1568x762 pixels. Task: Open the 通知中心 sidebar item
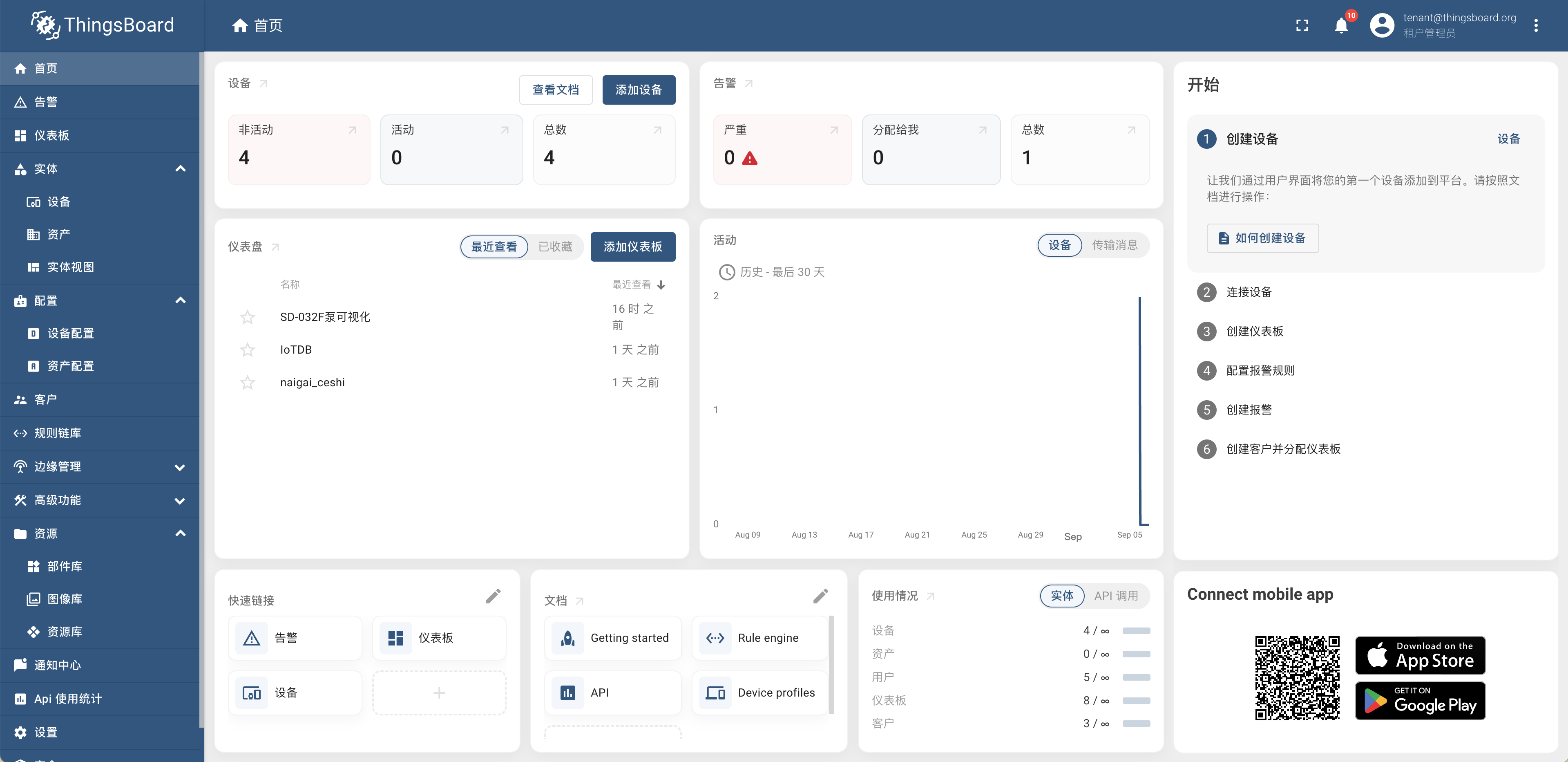coord(57,665)
